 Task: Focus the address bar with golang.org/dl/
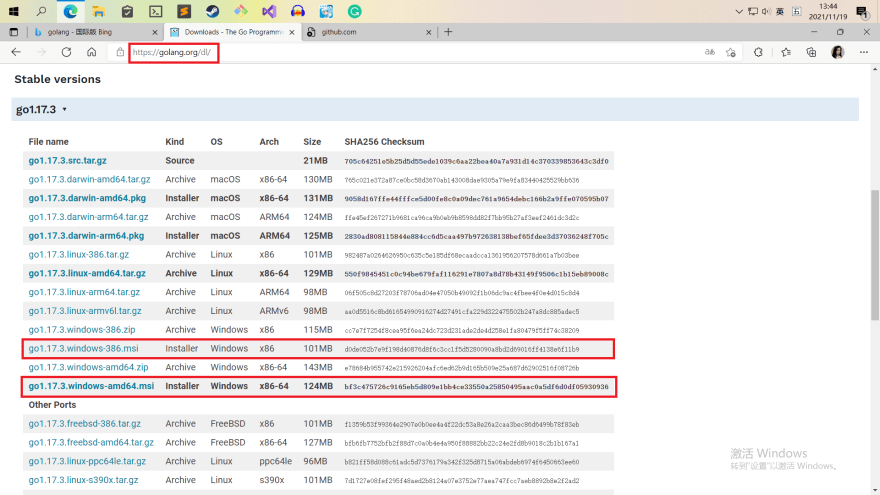(173, 52)
